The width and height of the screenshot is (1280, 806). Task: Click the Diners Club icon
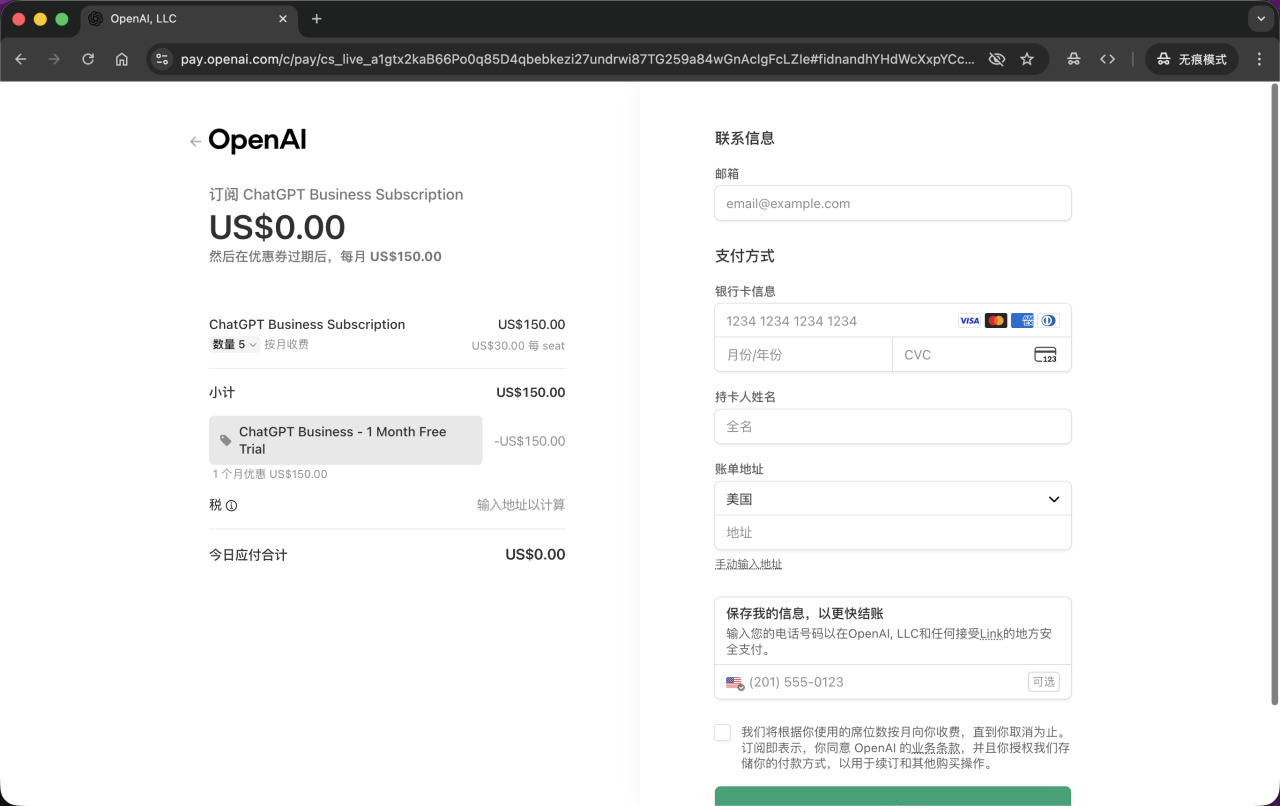point(1048,321)
